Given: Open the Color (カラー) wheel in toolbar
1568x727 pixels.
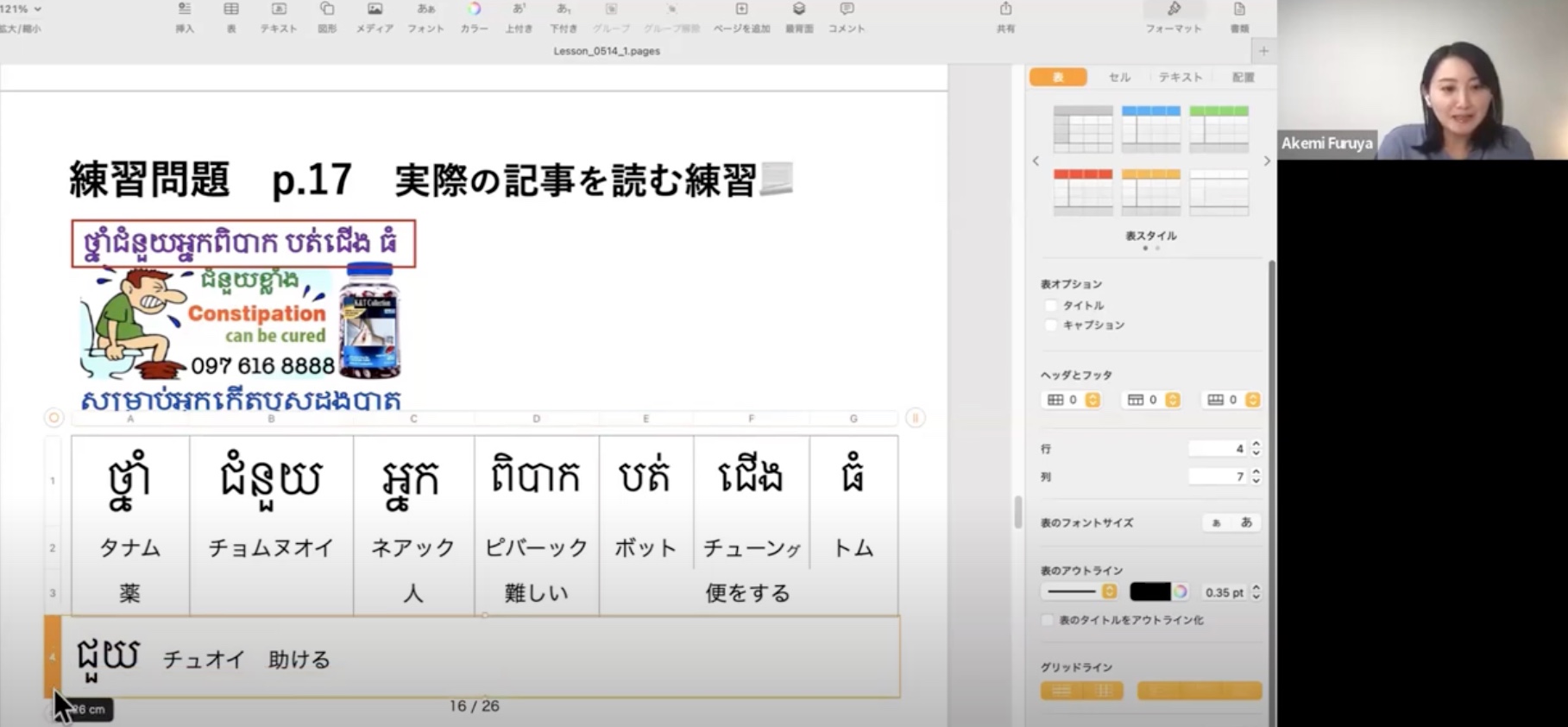Looking at the screenshot, I should 474,10.
